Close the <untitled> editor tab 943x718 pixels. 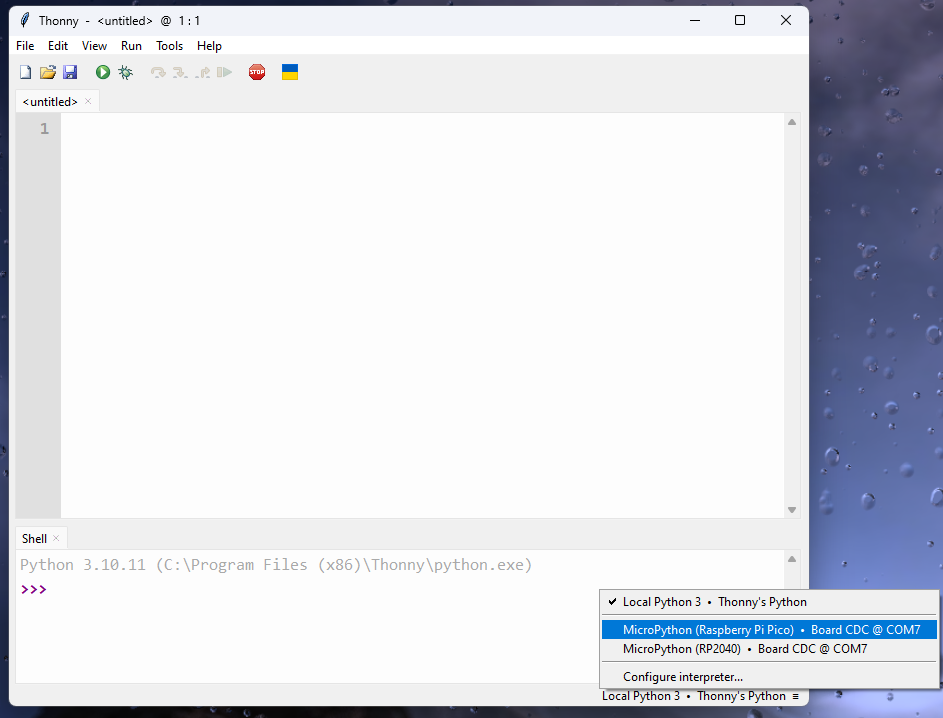coord(88,101)
